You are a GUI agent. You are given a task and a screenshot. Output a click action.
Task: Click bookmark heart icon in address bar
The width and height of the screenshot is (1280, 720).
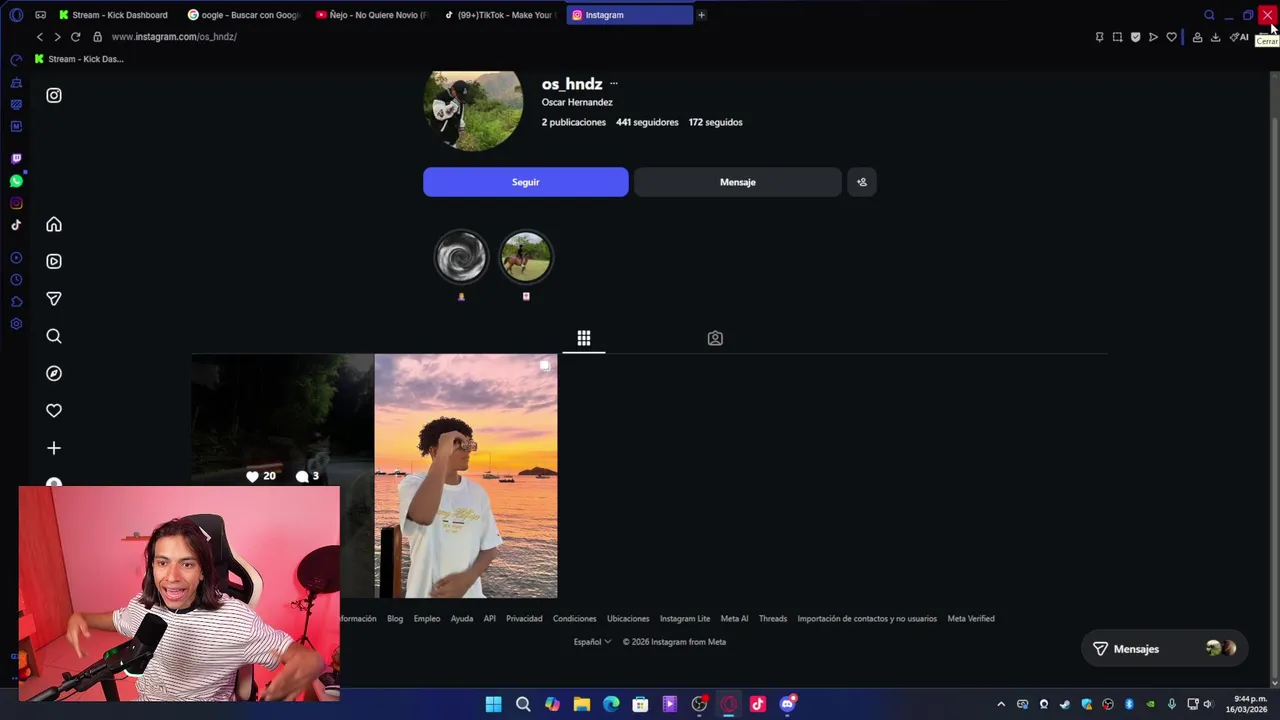tap(1171, 37)
